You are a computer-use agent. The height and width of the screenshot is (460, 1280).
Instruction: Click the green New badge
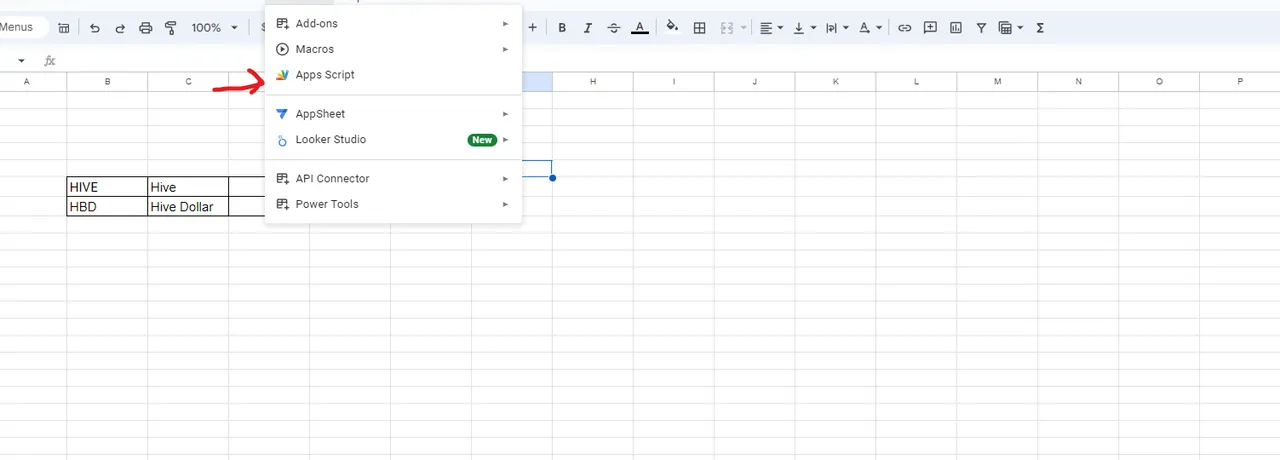(x=482, y=140)
